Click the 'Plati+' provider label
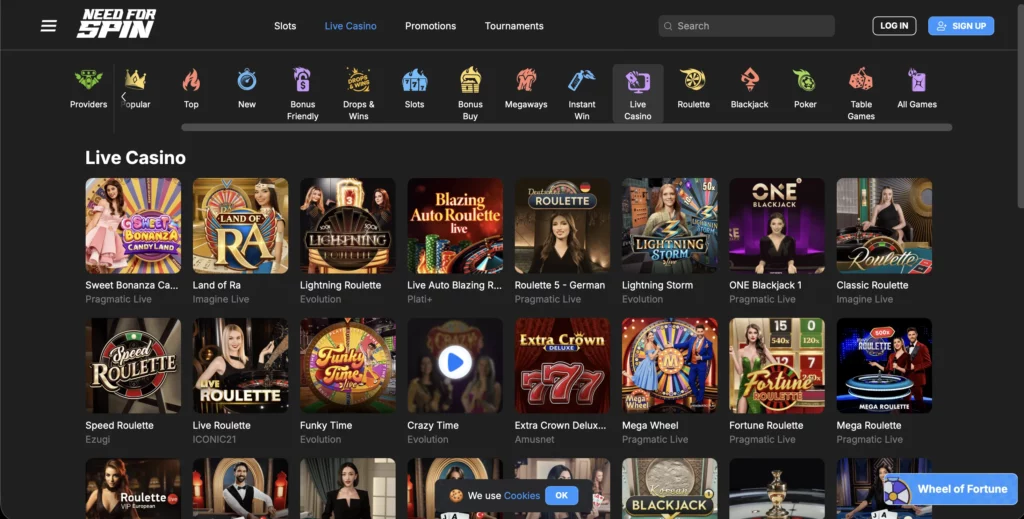 tap(420, 299)
